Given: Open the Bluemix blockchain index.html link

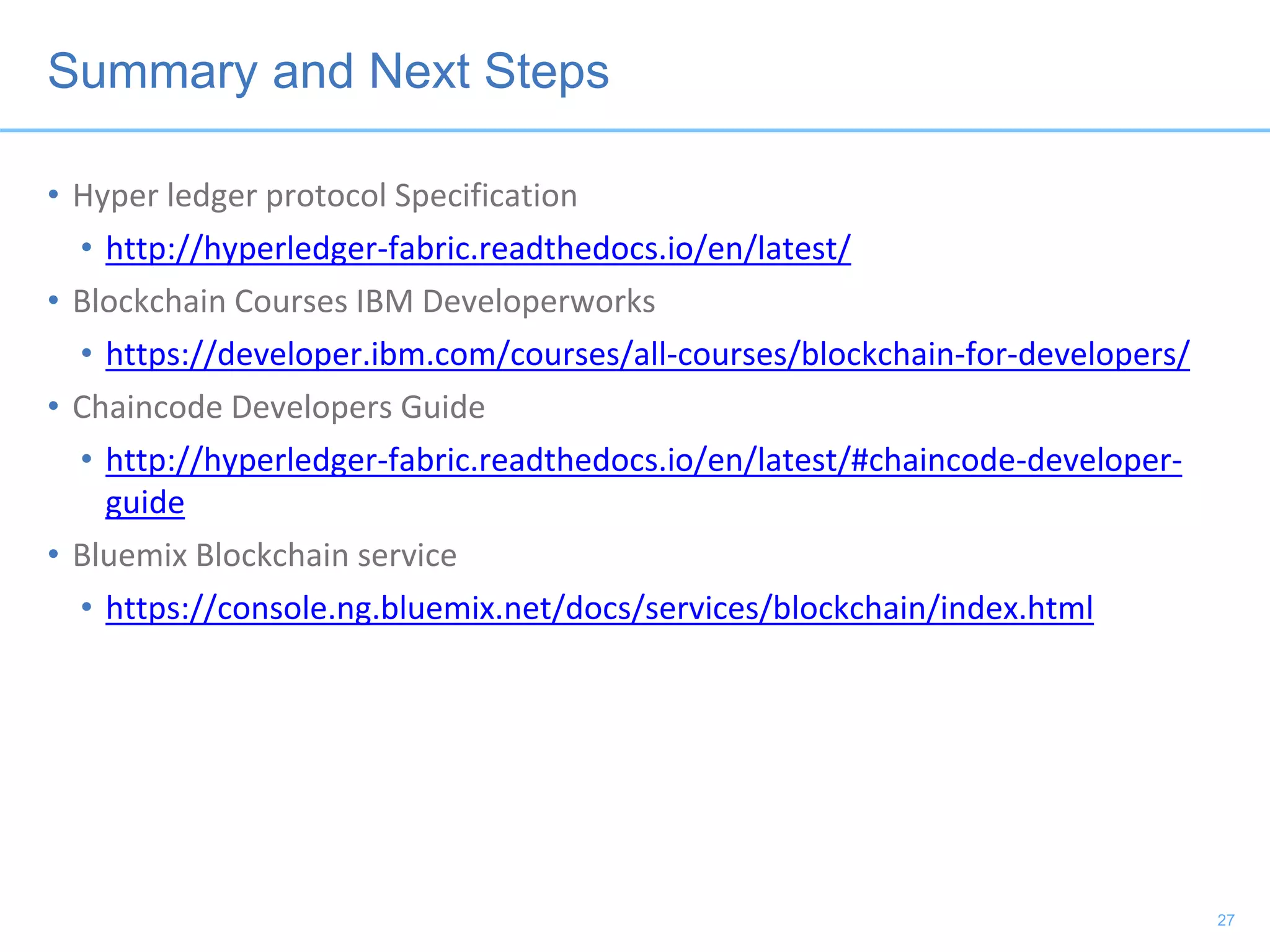Looking at the screenshot, I should click(x=600, y=608).
